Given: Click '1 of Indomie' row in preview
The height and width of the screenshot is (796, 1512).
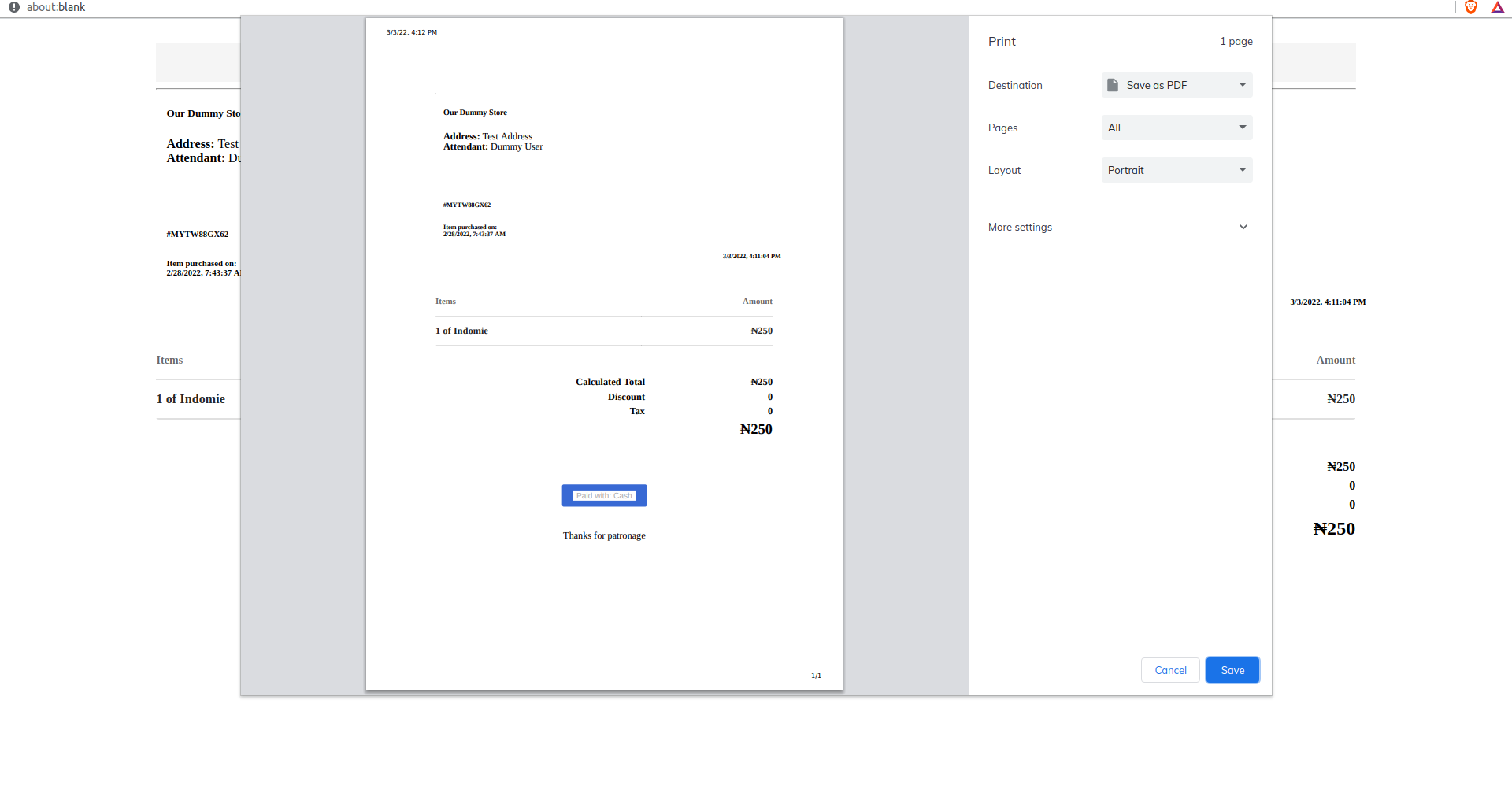Looking at the screenshot, I should (462, 331).
